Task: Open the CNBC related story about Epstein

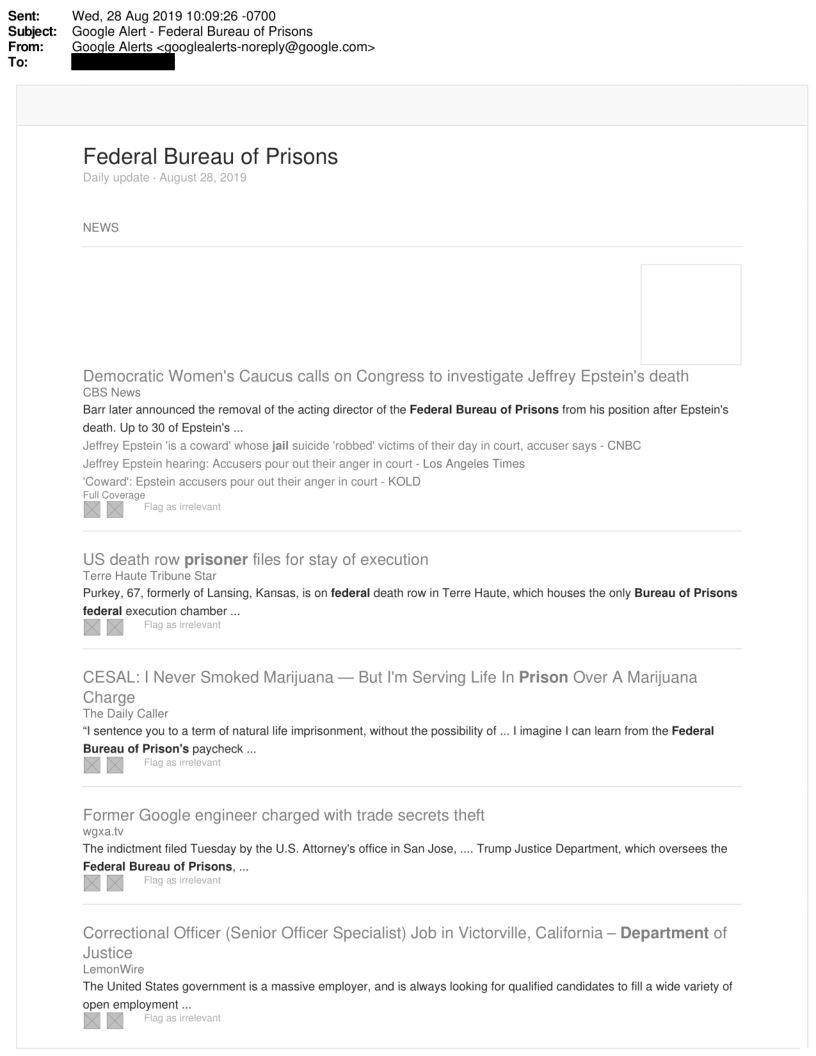Action: [361, 445]
